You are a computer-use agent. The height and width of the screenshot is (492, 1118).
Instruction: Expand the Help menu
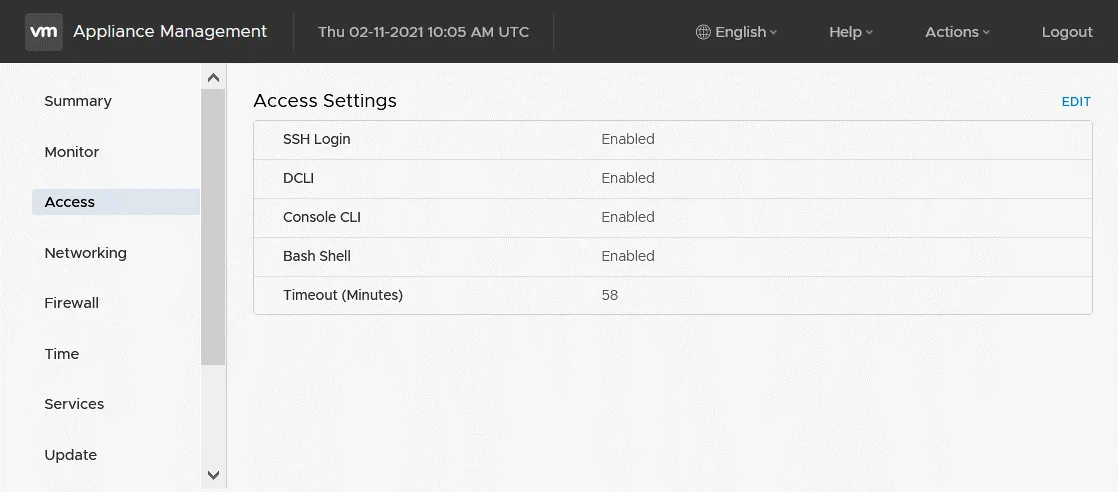850,32
